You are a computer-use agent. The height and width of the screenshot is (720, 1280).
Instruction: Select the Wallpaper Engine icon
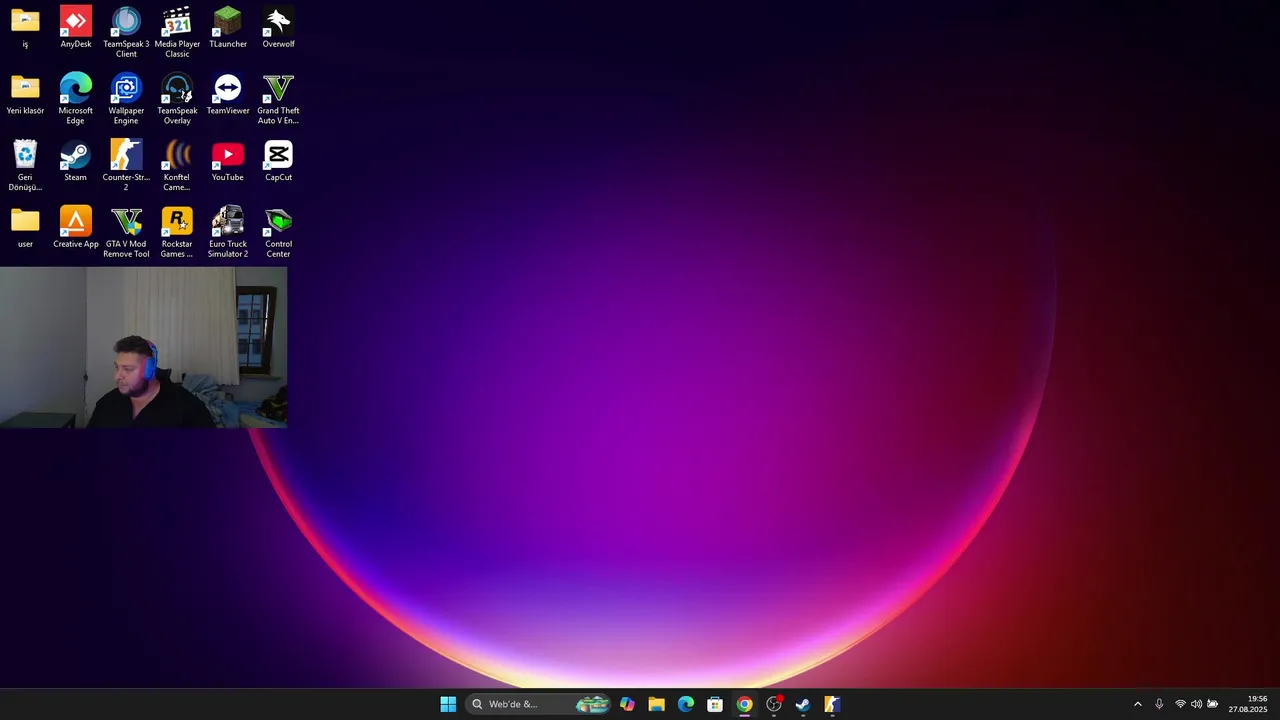tap(126, 99)
